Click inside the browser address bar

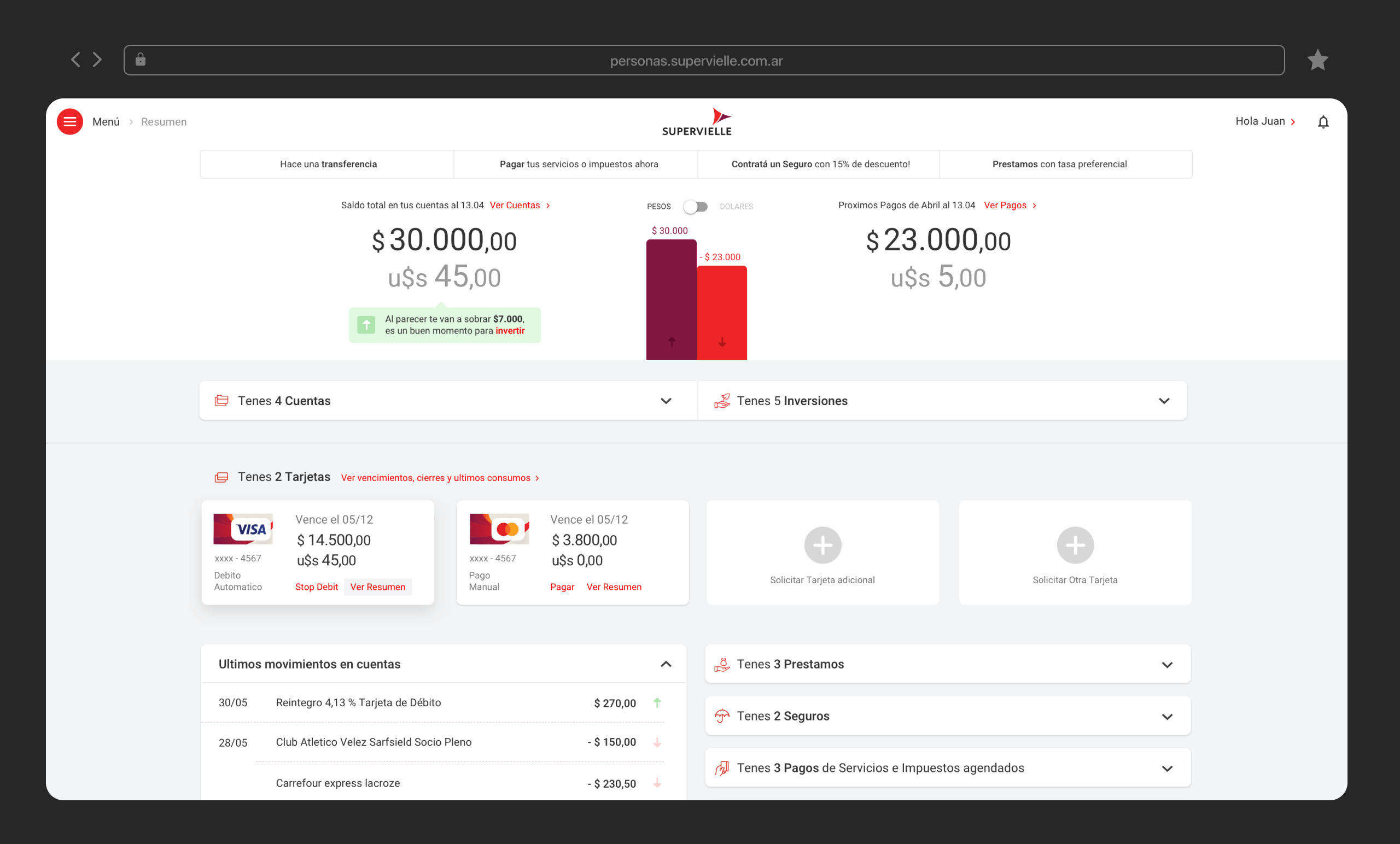pyautogui.click(x=697, y=60)
